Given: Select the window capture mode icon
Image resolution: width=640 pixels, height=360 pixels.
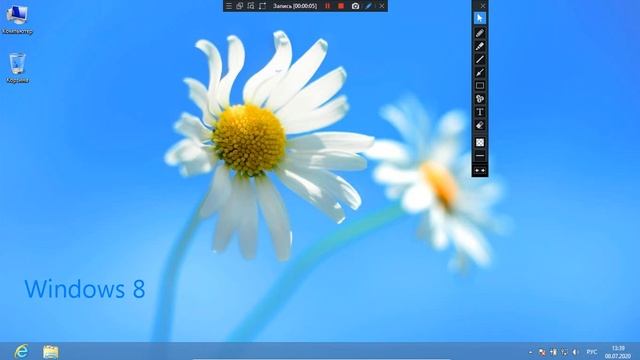Looking at the screenshot, I should click(240, 6).
